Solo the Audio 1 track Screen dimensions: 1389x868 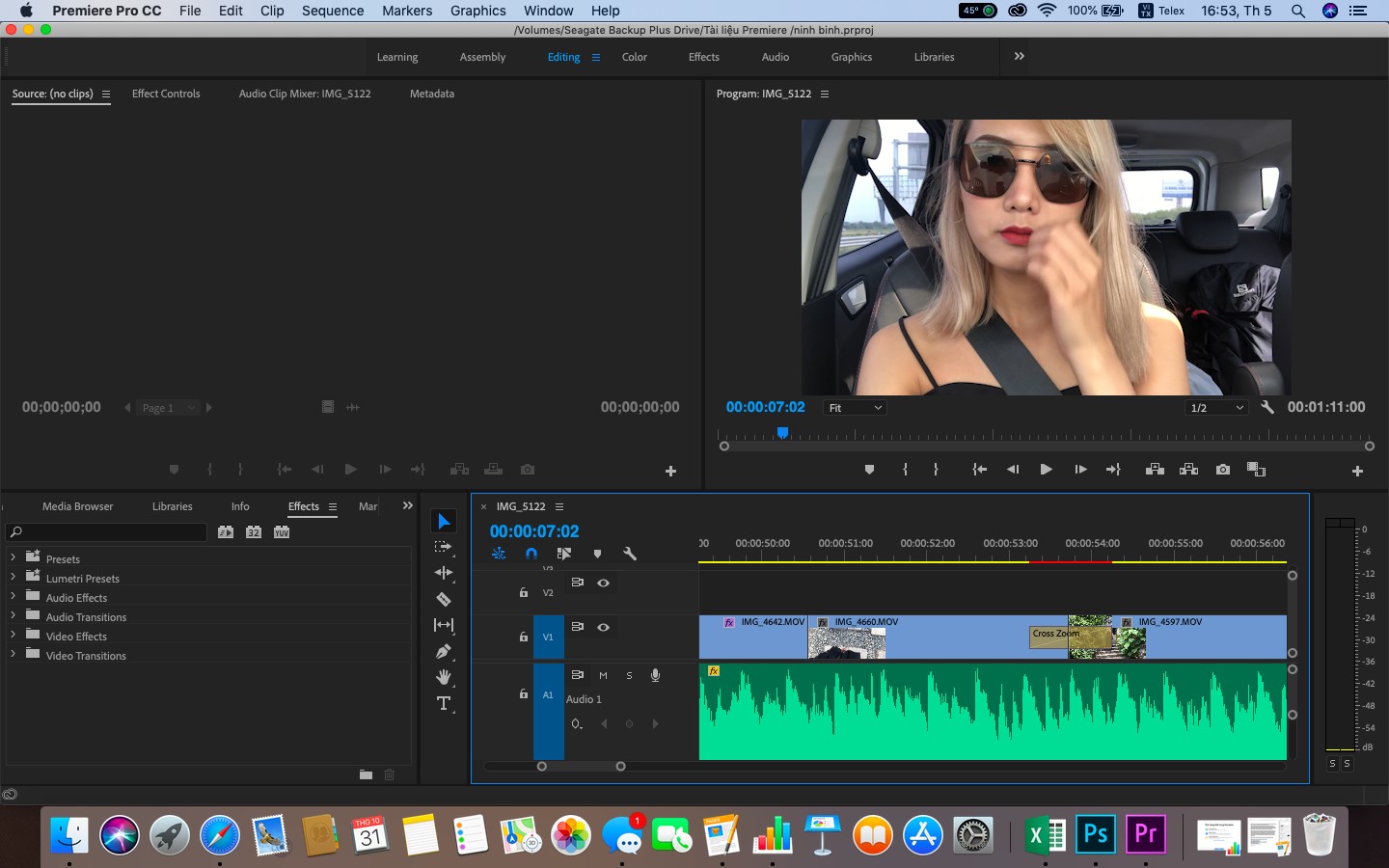[x=629, y=675]
